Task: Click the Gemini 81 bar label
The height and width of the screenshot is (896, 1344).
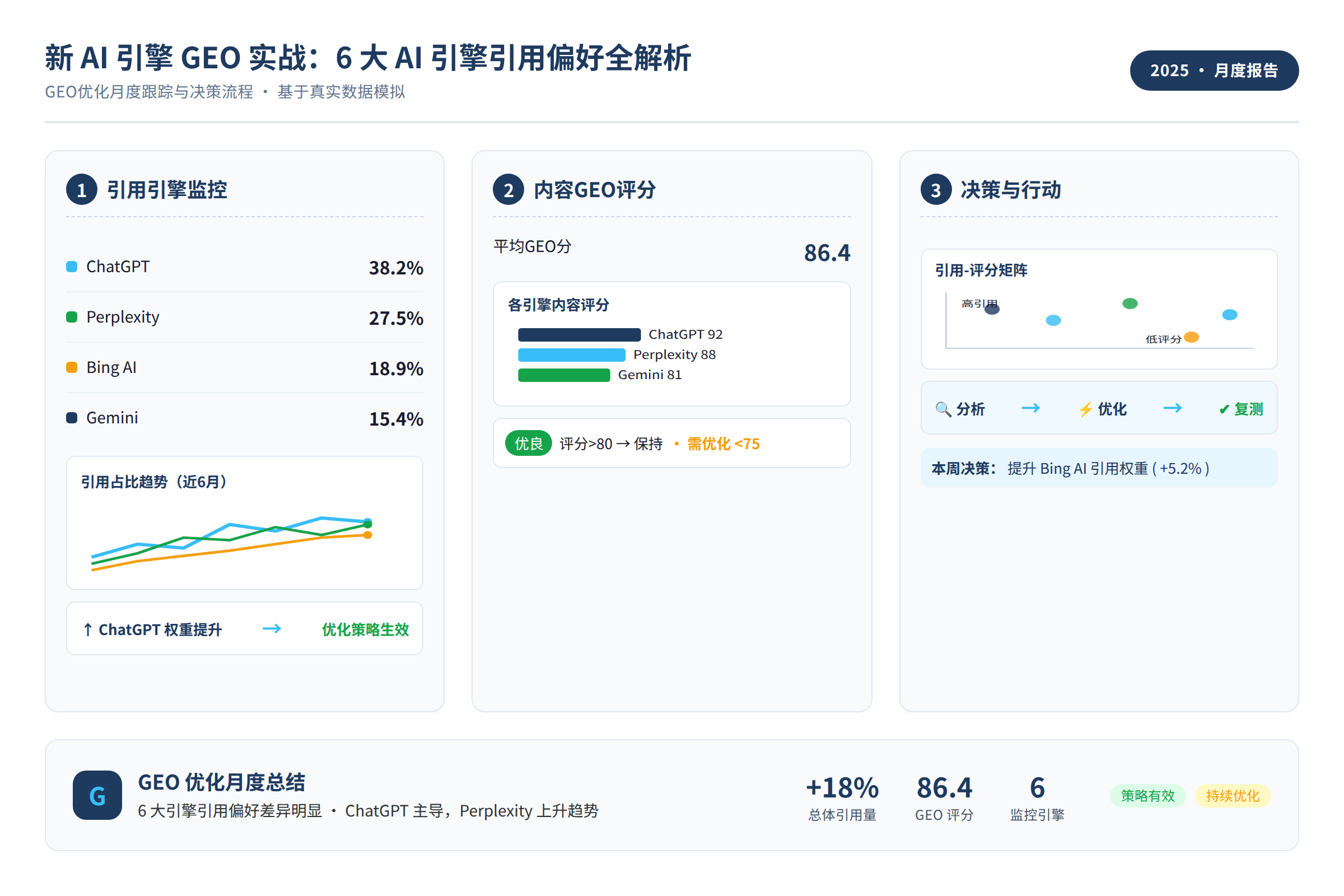Action: (650, 375)
